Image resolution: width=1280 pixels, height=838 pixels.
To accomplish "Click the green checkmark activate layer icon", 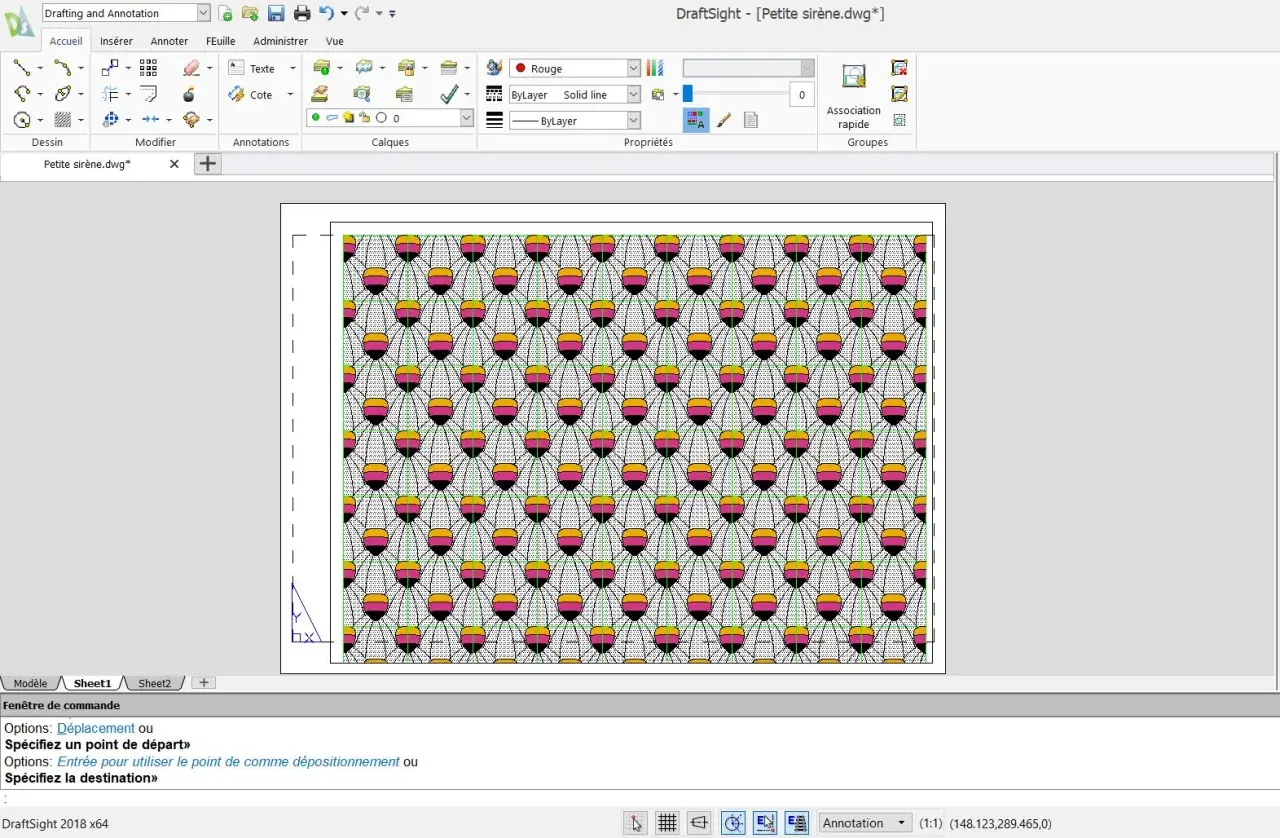I will tap(449, 94).
